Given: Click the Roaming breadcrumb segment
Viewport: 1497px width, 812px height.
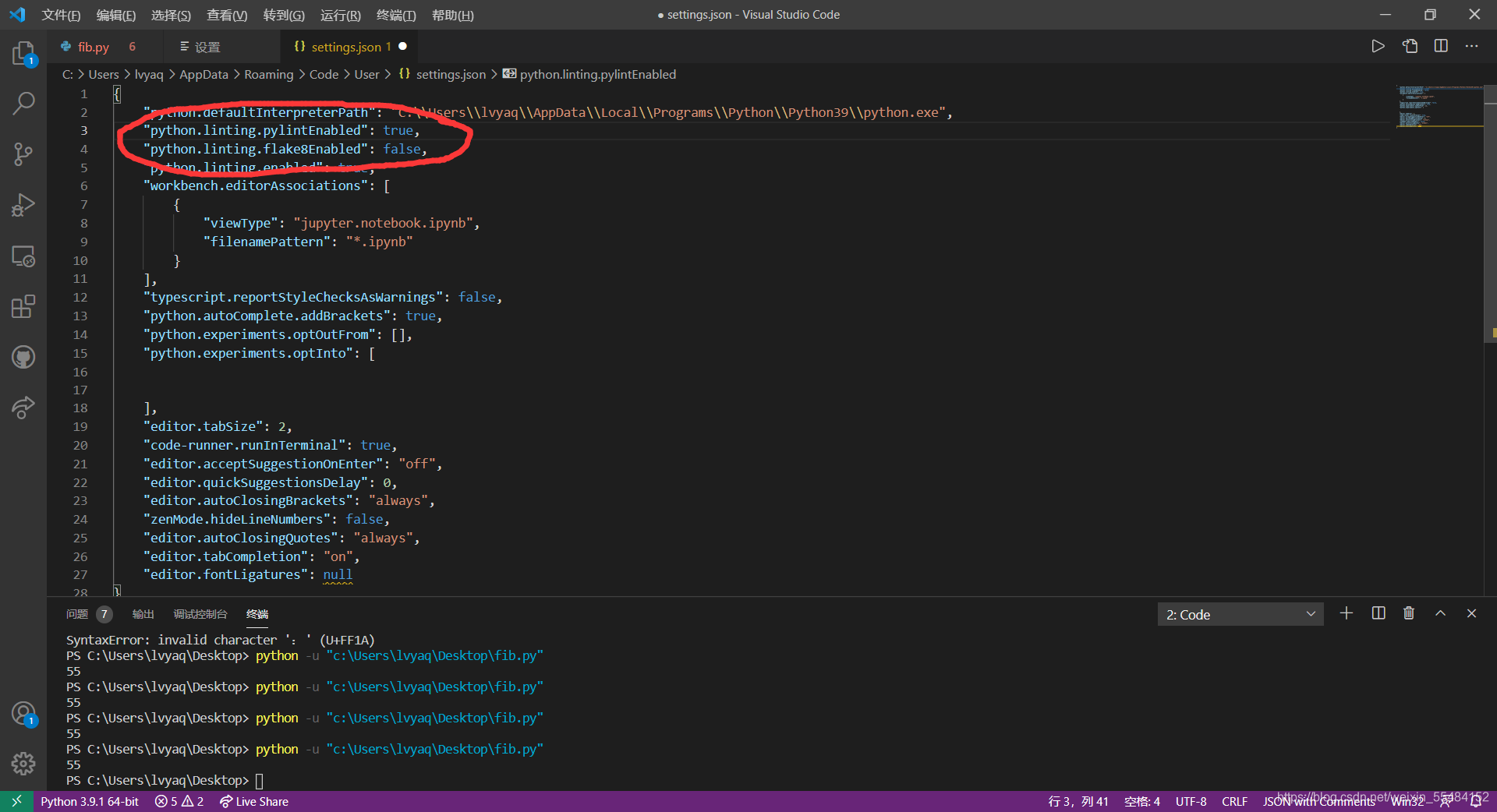Looking at the screenshot, I should [269, 74].
